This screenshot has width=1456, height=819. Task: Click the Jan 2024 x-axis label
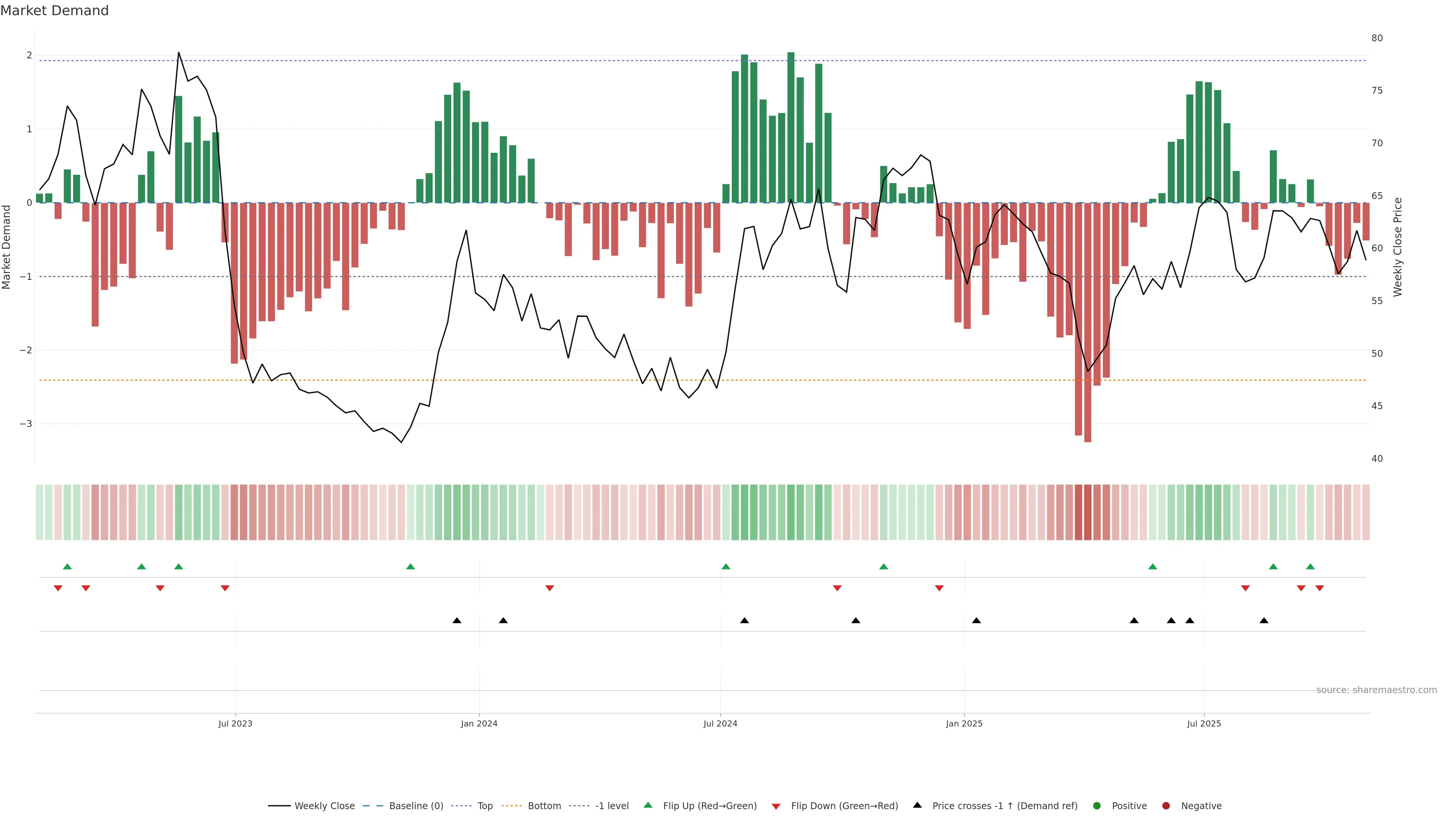pyautogui.click(x=479, y=723)
